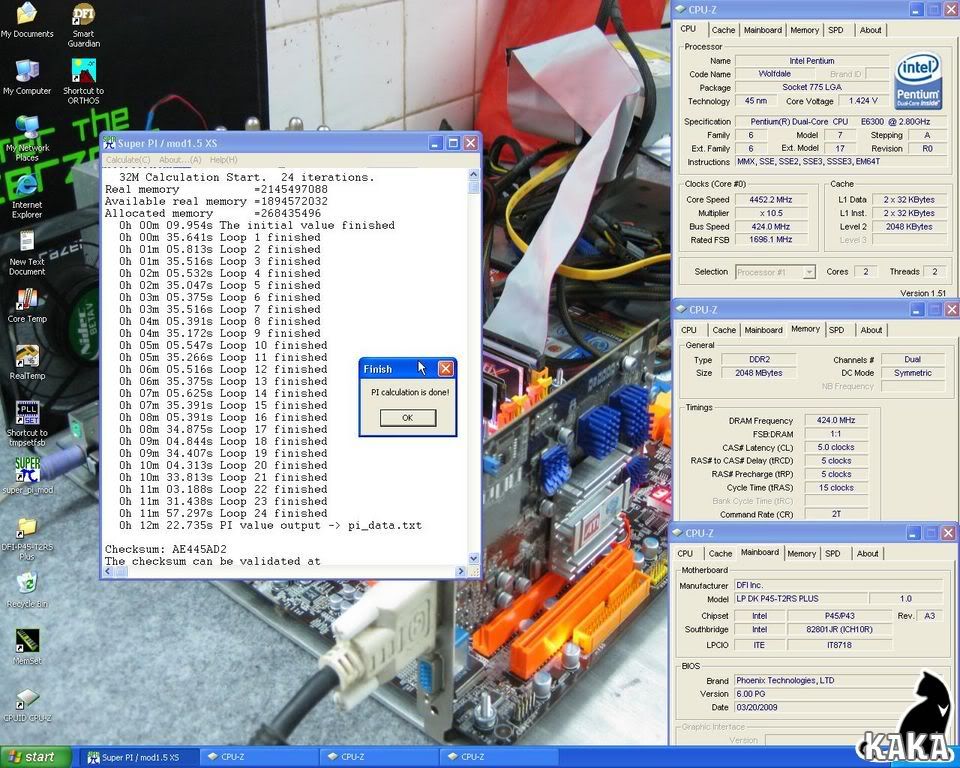The width and height of the screenshot is (960, 768).
Task: Open the Processor #1 selection dropdown
Action: point(775,272)
